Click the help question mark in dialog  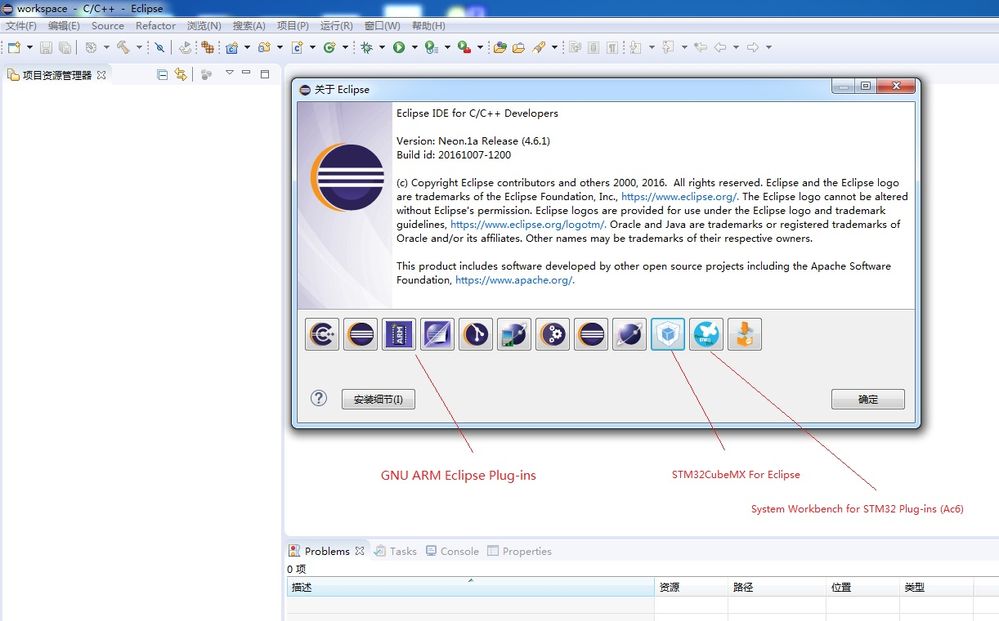coord(319,399)
